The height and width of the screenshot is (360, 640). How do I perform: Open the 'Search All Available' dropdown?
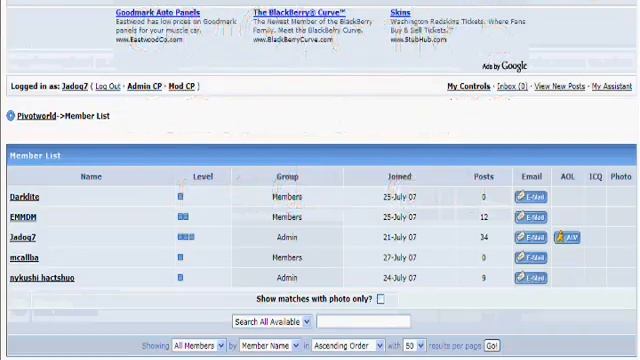(272, 322)
